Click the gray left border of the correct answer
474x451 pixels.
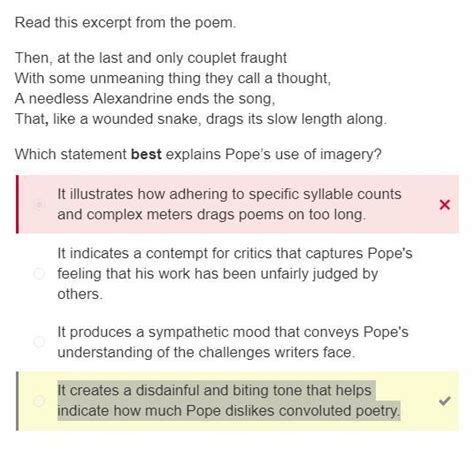[x=17, y=401]
